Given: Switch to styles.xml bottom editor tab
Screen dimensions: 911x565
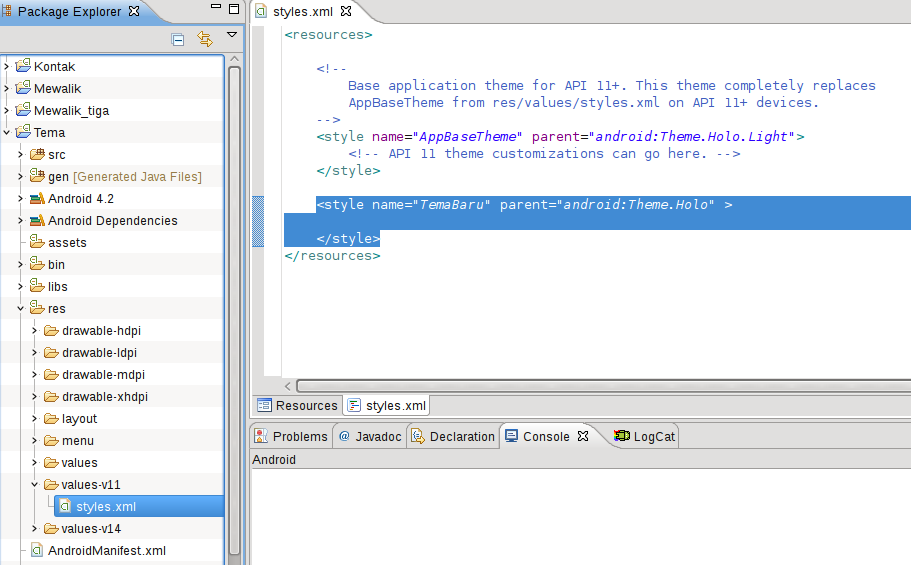Looking at the screenshot, I should point(387,406).
